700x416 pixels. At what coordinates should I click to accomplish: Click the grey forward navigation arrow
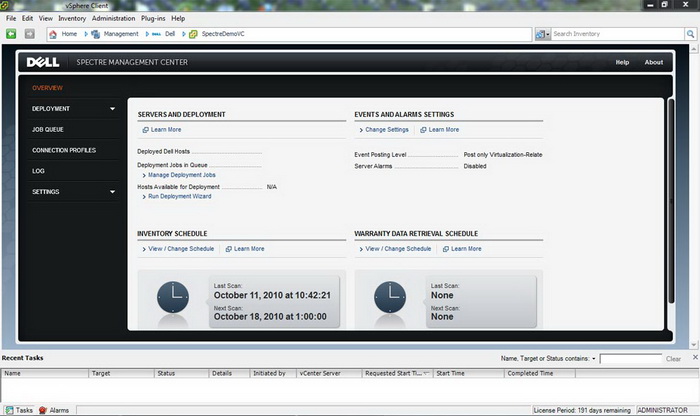29,34
